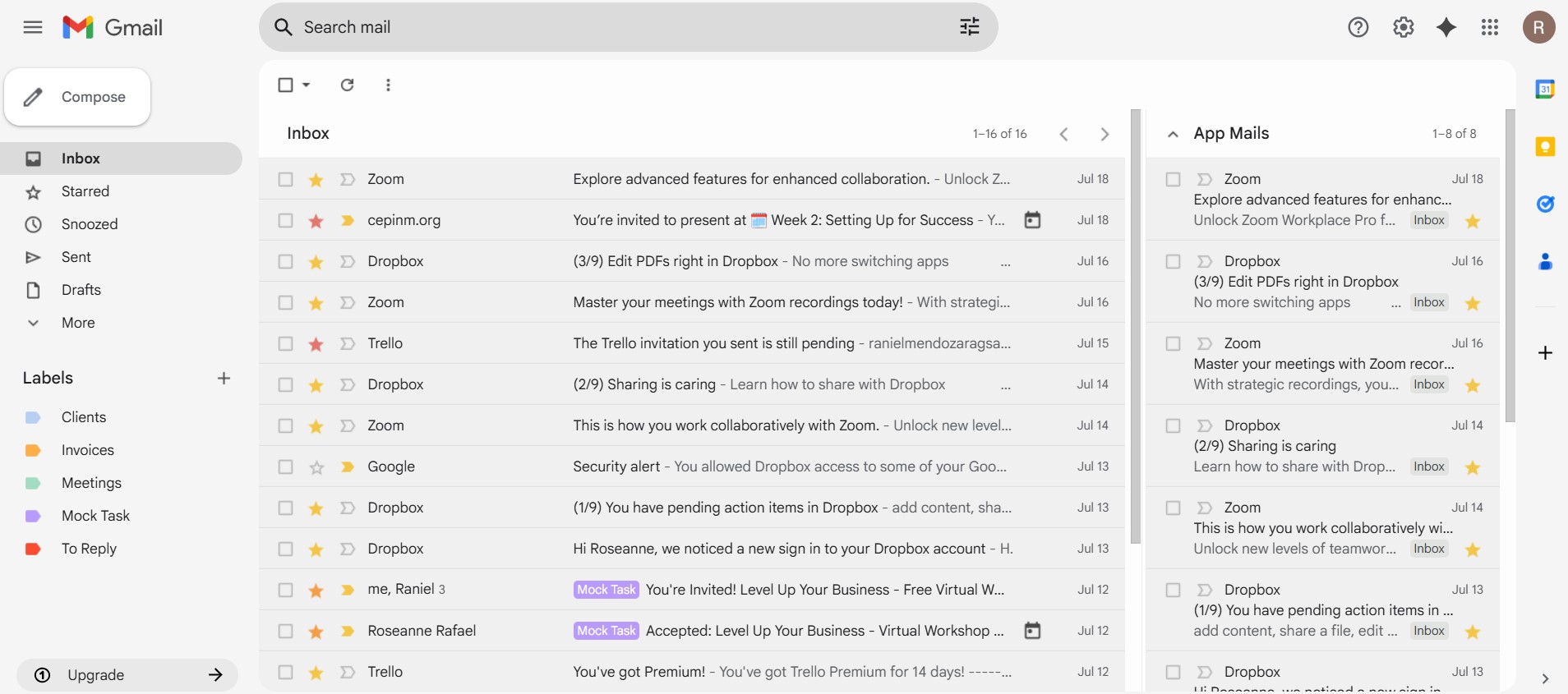The height and width of the screenshot is (694, 1568).
Task: Unstar Zoom Master your meetings in App Mails
Action: [1473, 385]
